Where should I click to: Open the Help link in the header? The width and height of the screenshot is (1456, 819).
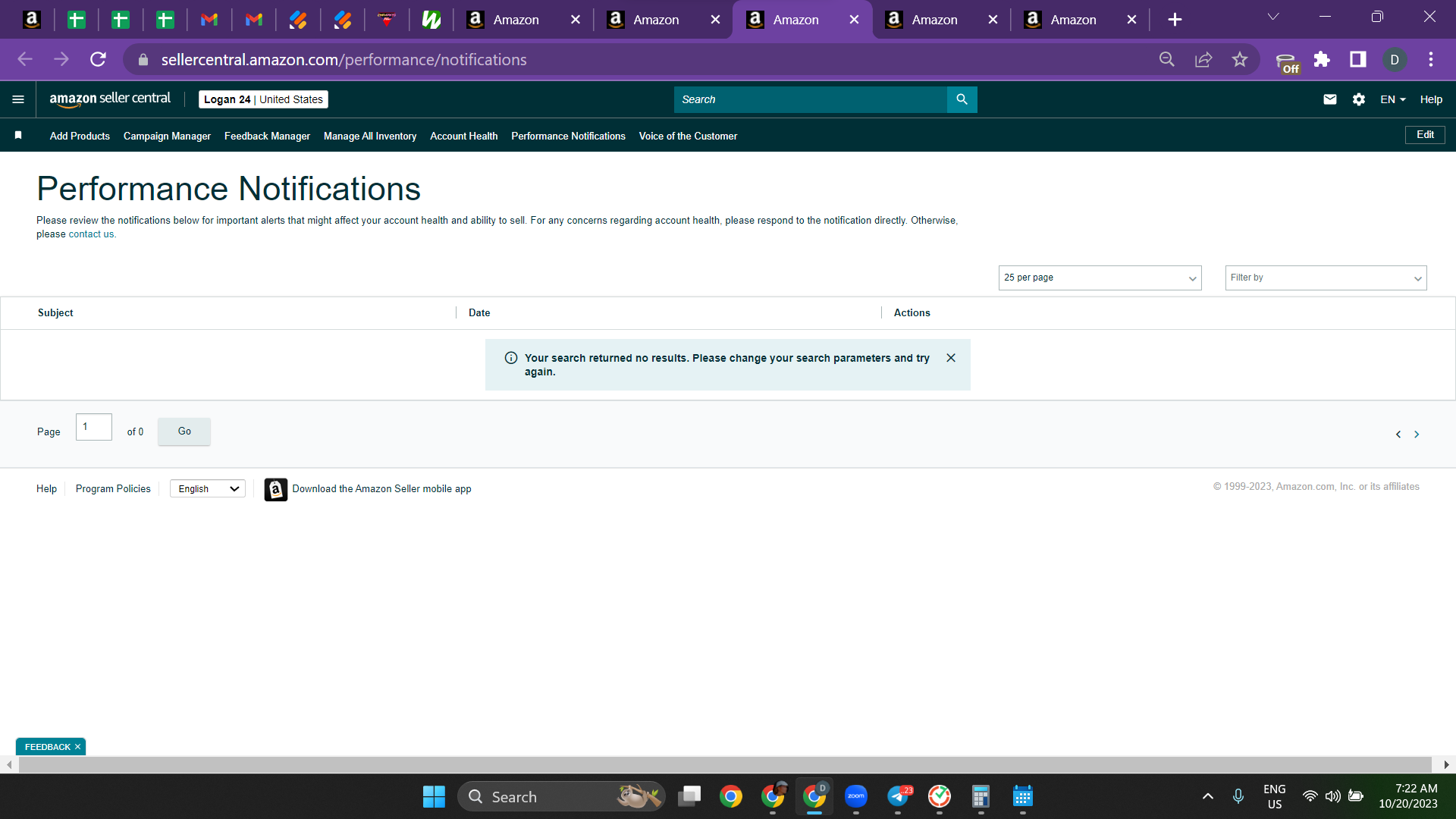coord(1431,99)
